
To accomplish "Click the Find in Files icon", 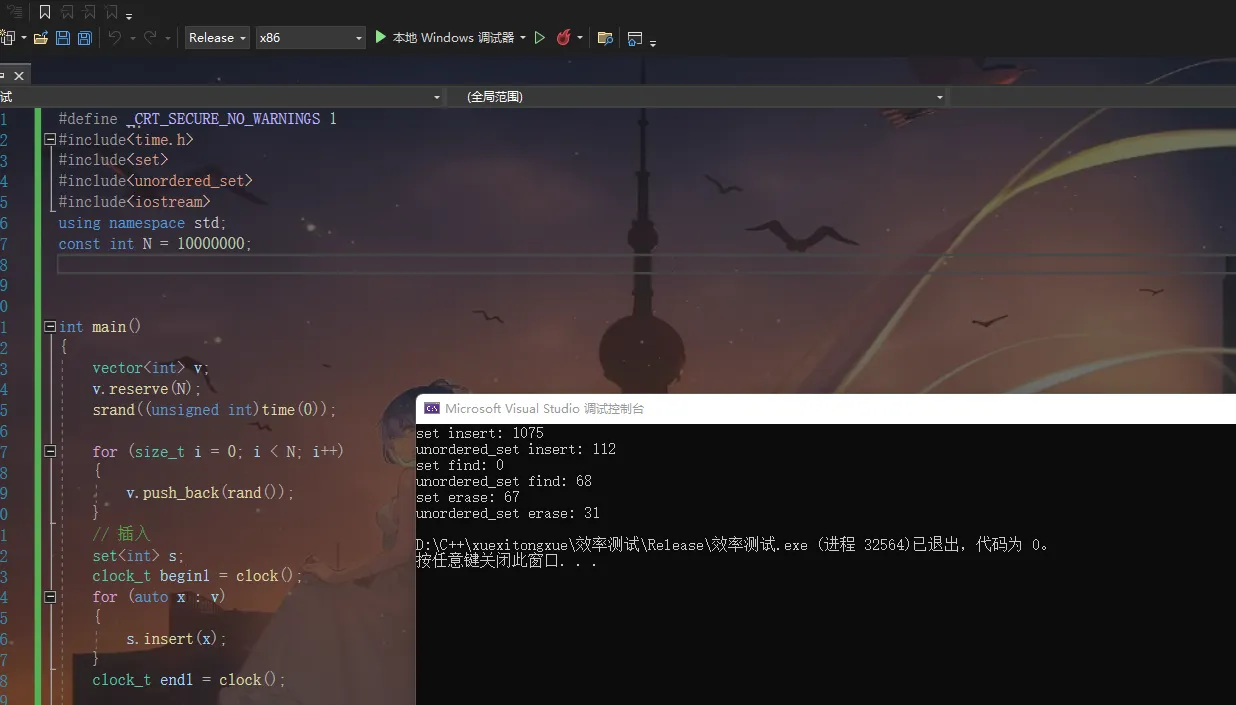I will coord(605,38).
